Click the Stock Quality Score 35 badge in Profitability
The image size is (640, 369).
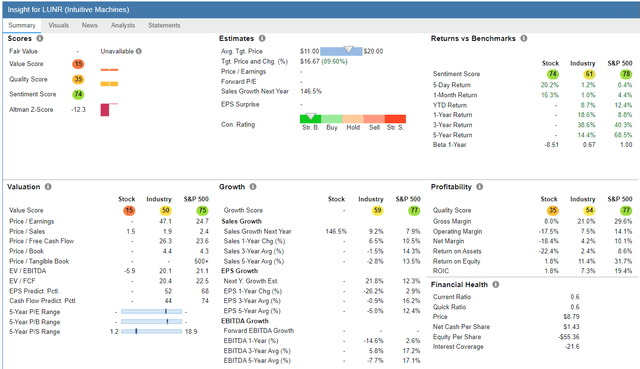[552, 210]
